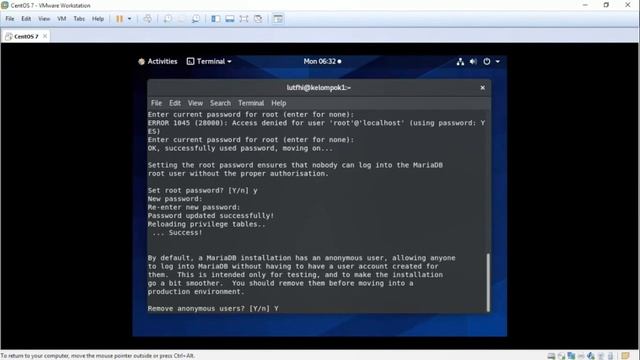Enter full screen mode icon

coord(244,19)
